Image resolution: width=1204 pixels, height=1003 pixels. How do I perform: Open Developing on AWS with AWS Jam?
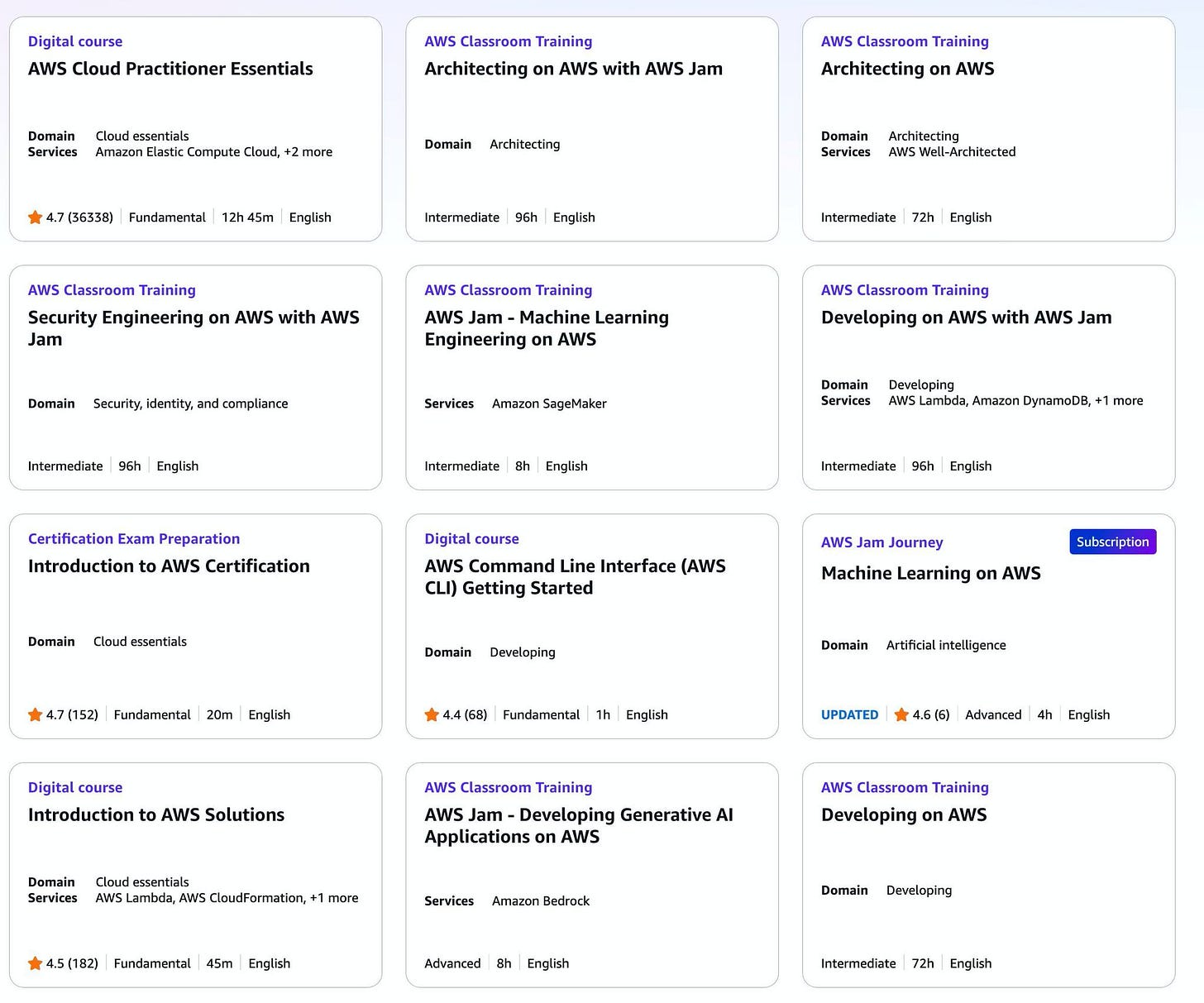(x=966, y=318)
